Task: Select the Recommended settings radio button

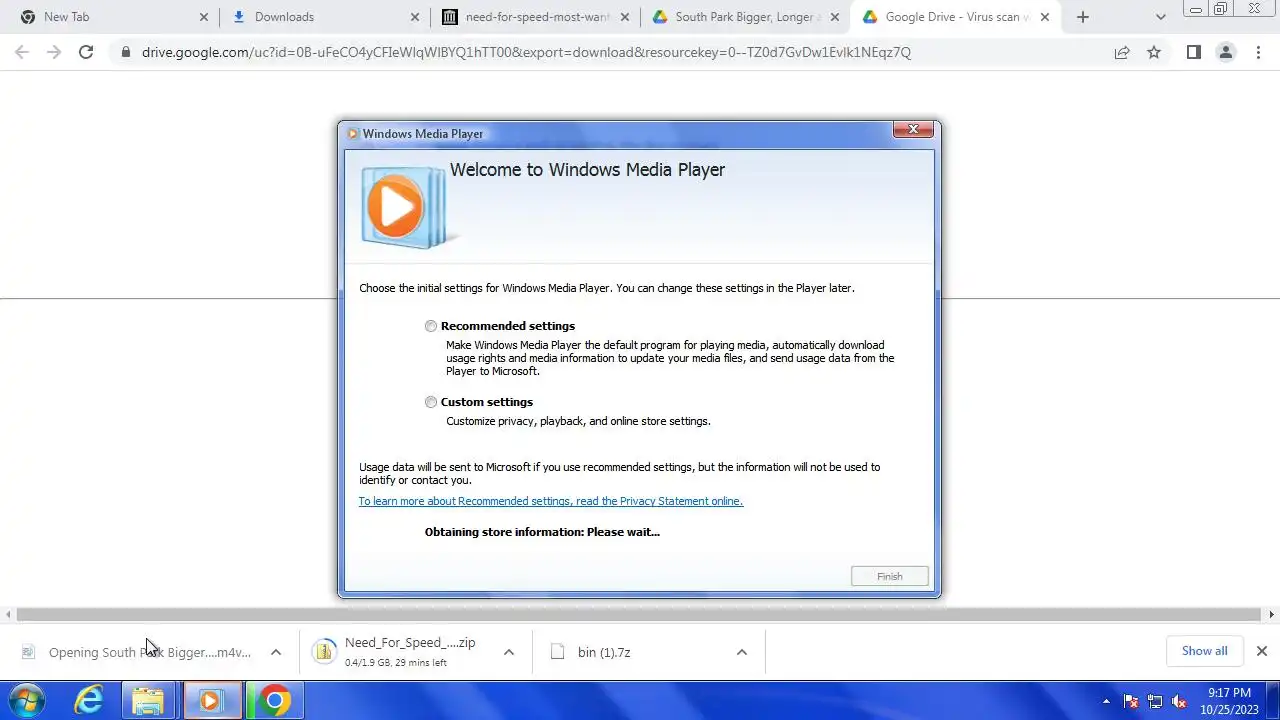Action: [x=431, y=326]
